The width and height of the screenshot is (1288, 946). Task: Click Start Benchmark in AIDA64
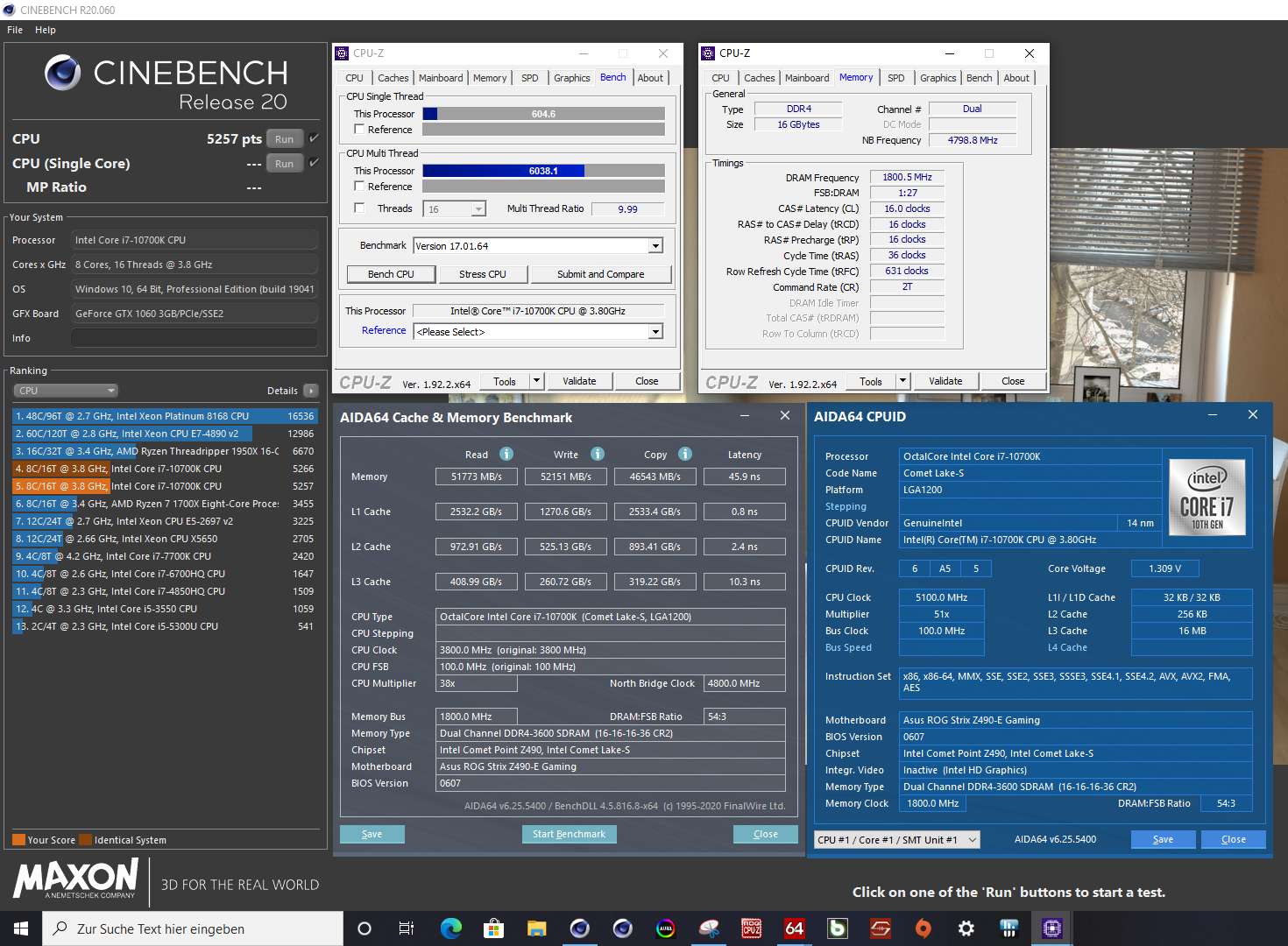pyautogui.click(x=570, y=834)
